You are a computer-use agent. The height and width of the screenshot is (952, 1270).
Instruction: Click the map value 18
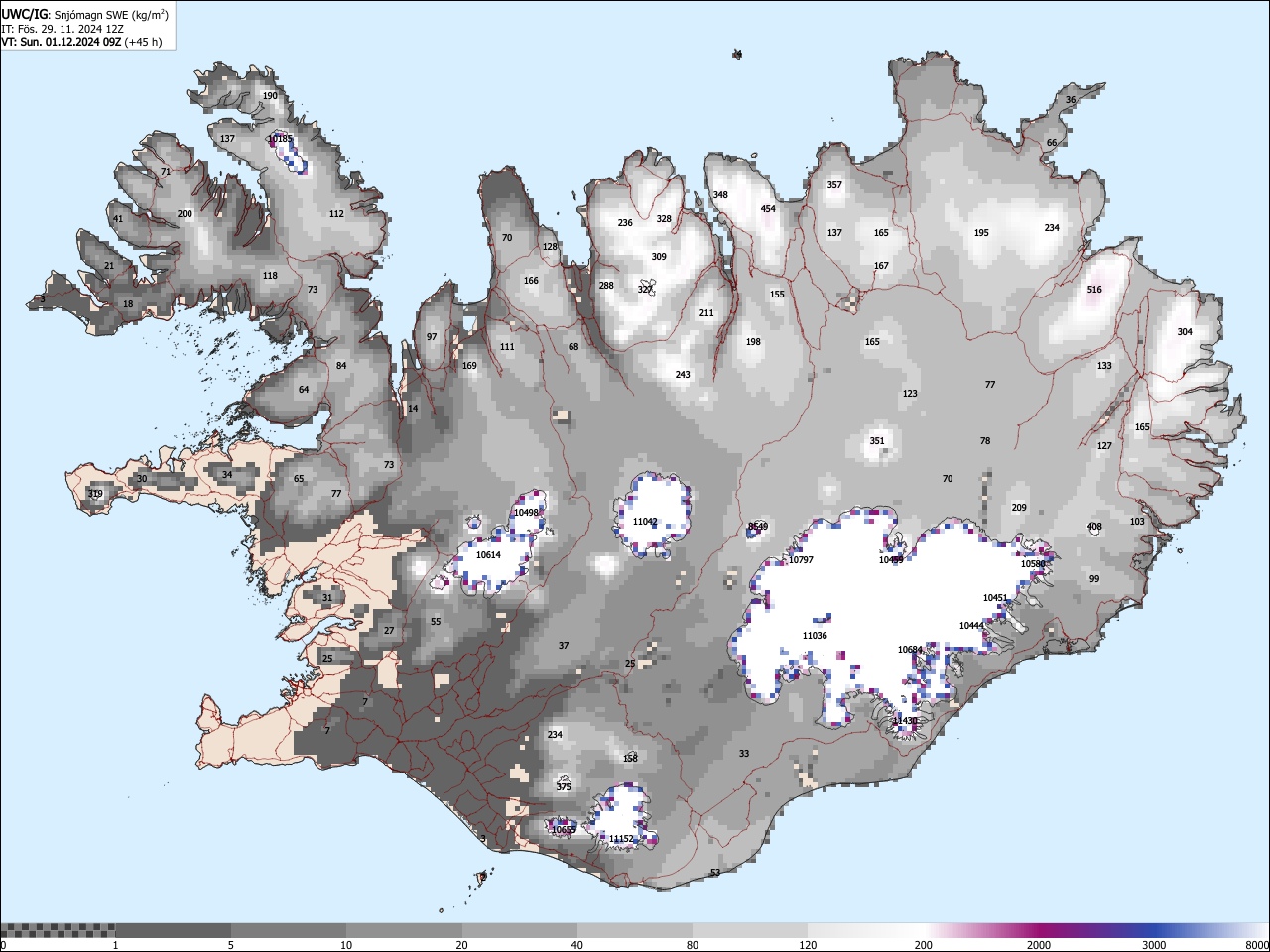[128, 304]
